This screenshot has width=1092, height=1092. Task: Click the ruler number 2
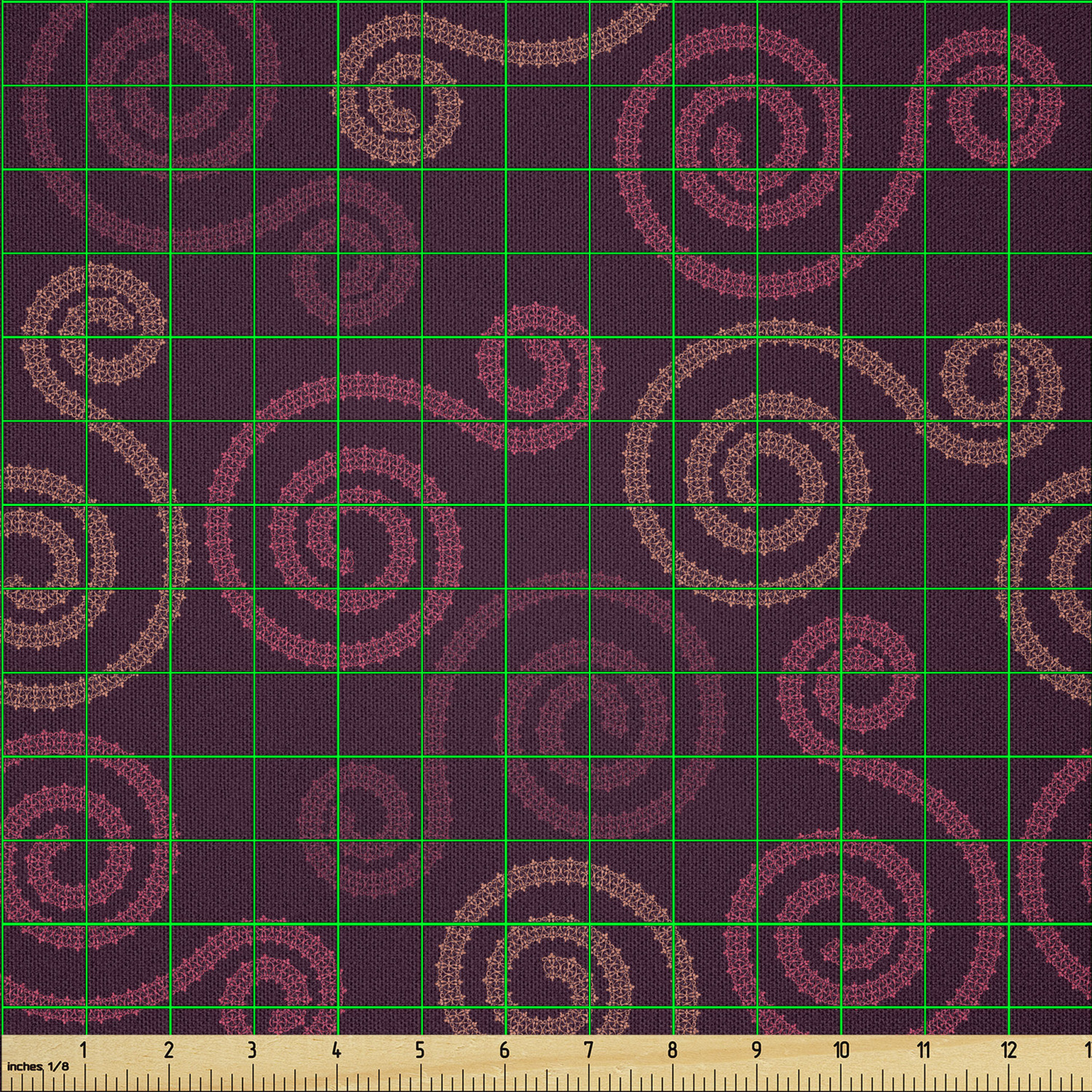(168, 1050)
